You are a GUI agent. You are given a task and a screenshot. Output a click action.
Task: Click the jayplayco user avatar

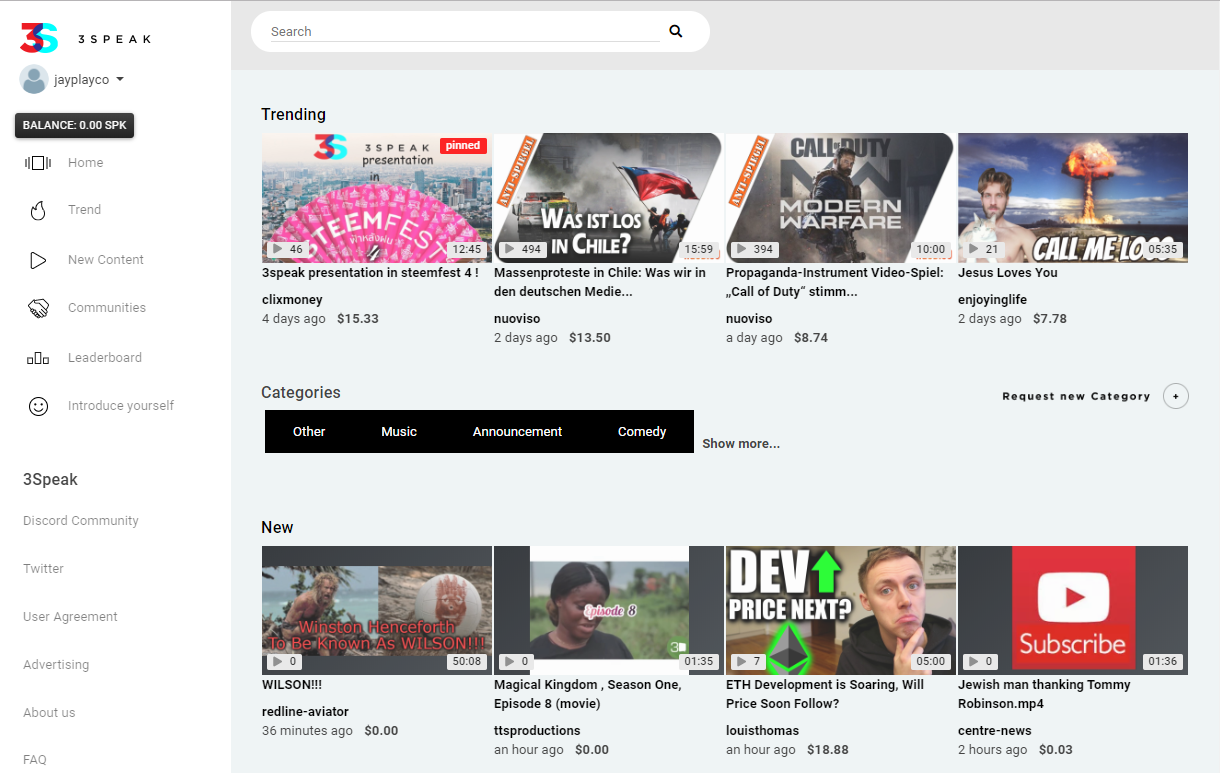click(x=34, y=80)
